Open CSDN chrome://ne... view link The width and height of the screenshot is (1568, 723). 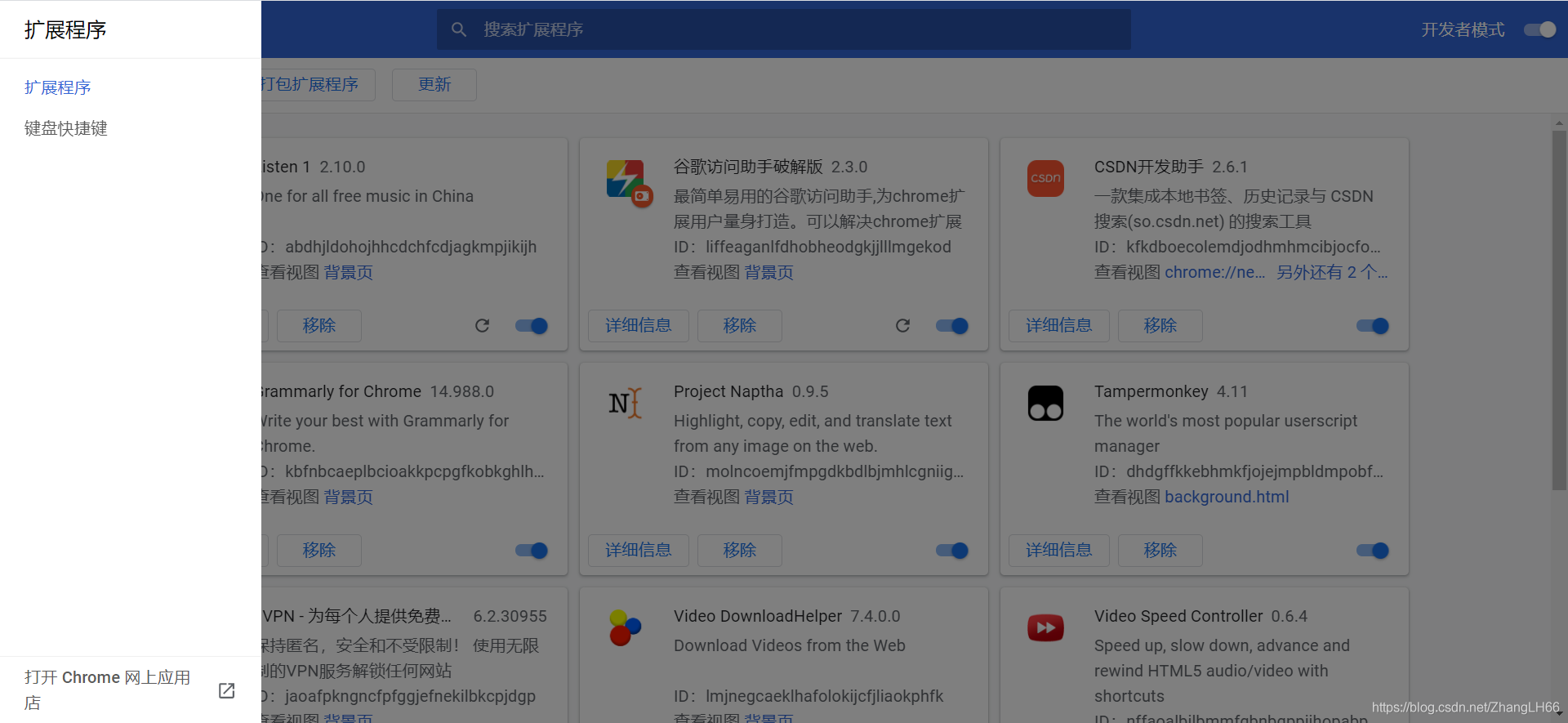[x=1215, y=273]
